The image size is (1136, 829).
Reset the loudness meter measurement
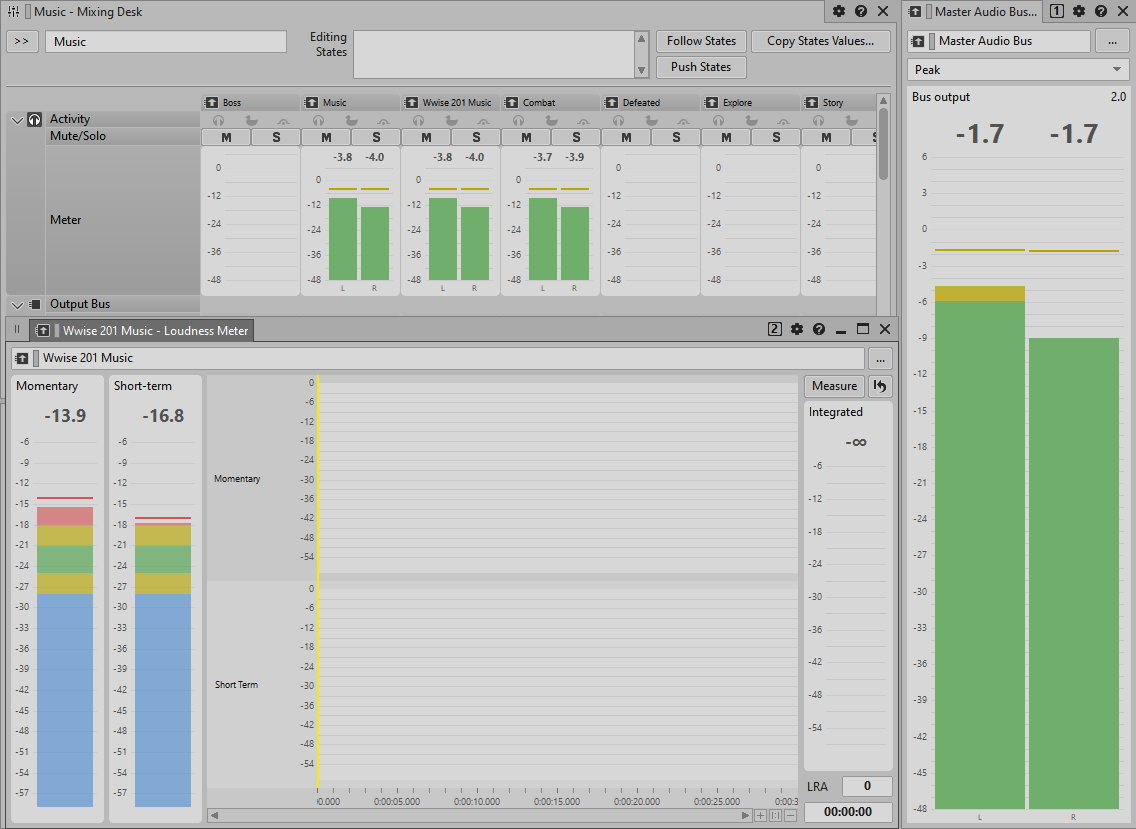(x=880, y=386)
